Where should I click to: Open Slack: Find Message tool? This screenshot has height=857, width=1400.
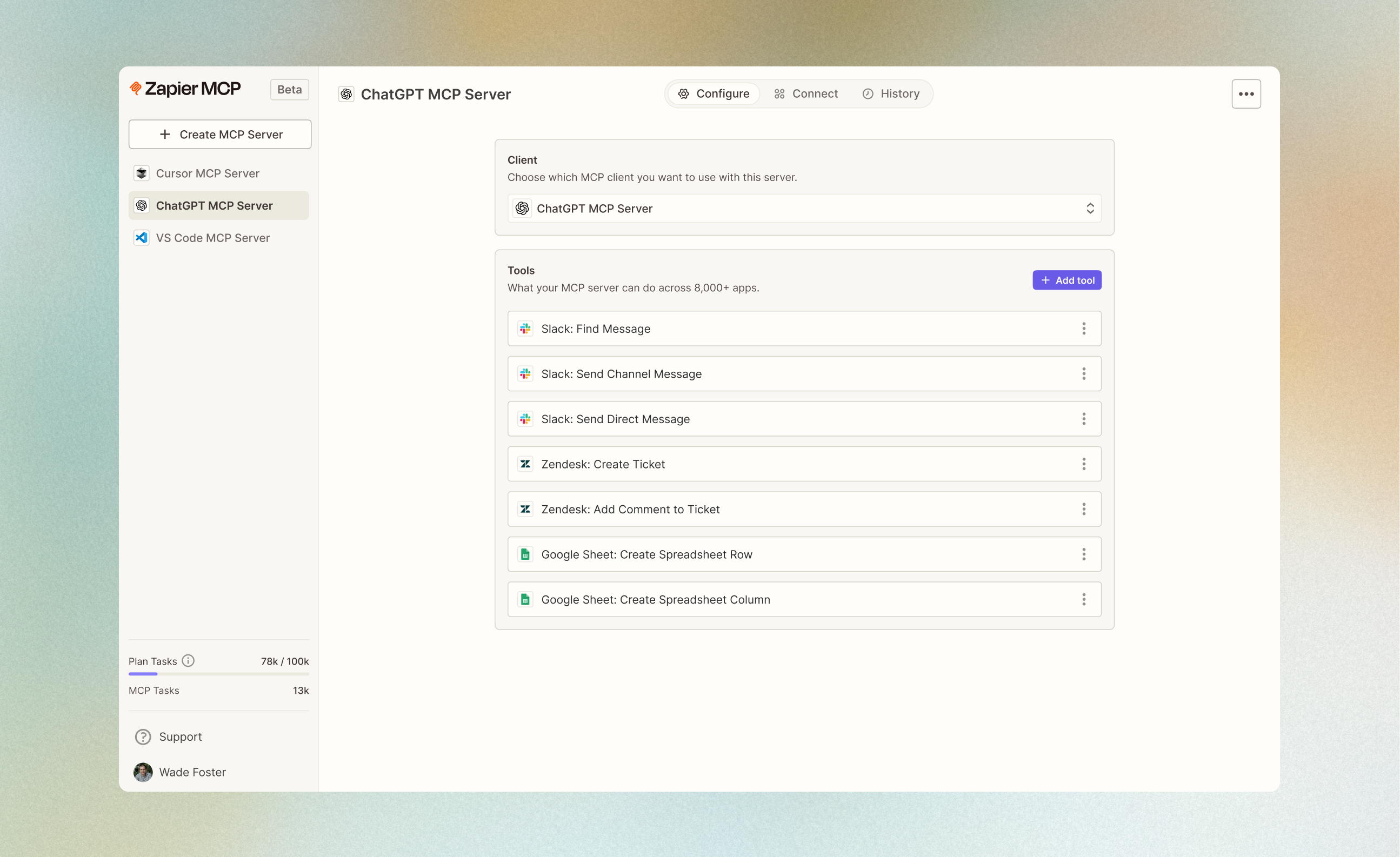click(804, 328)
